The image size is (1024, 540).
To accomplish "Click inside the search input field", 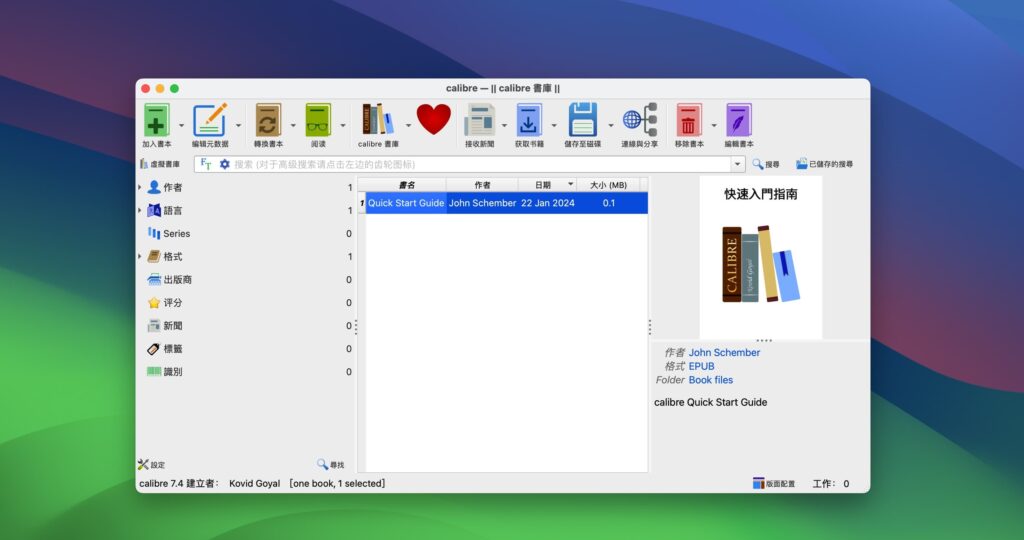I will pyautogui.click(x=482, y=164).
